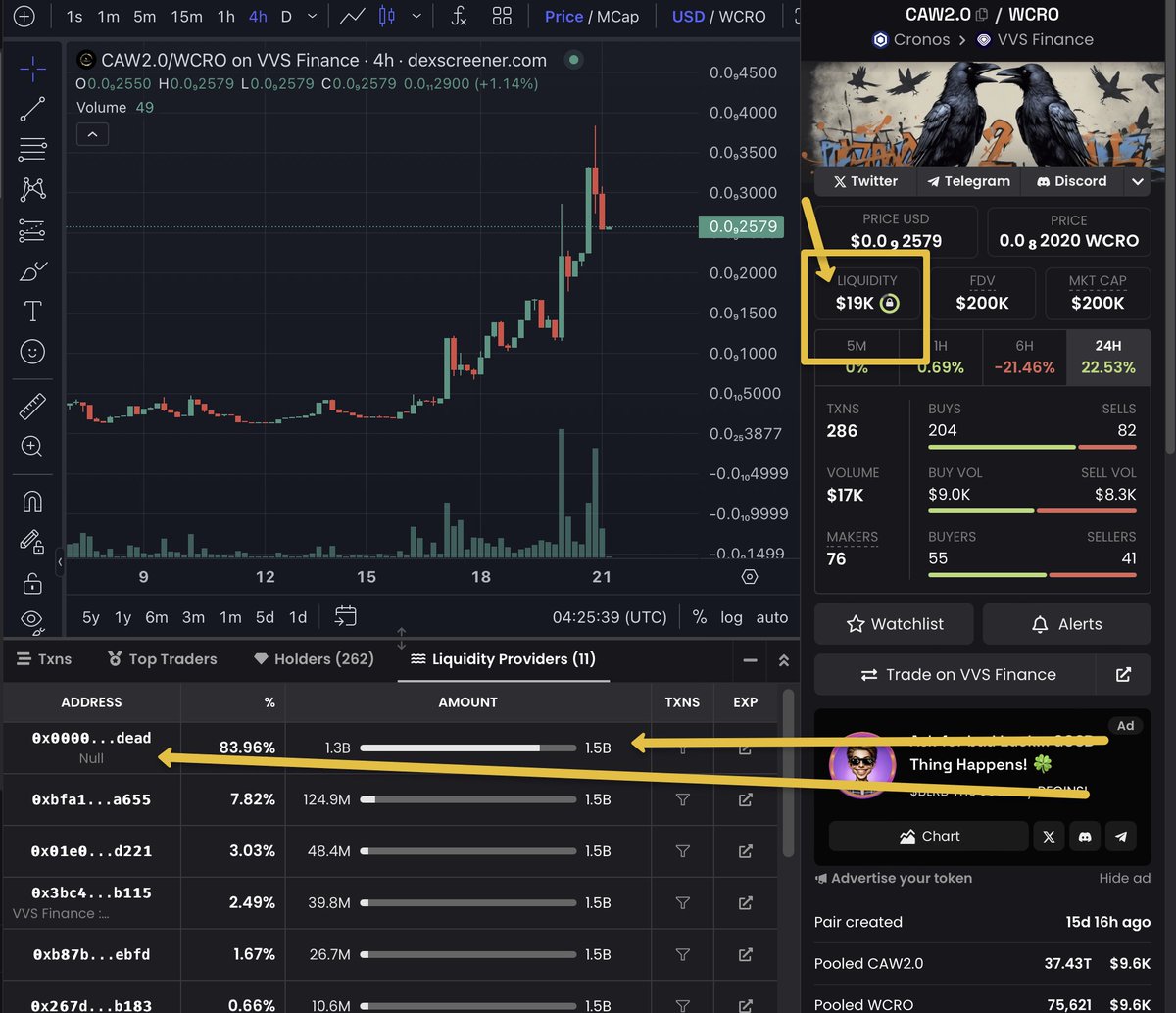This screenshot has height=1013, width=1176.
Task: Toggle magnet mode for drawings
Action: (32, 501)
